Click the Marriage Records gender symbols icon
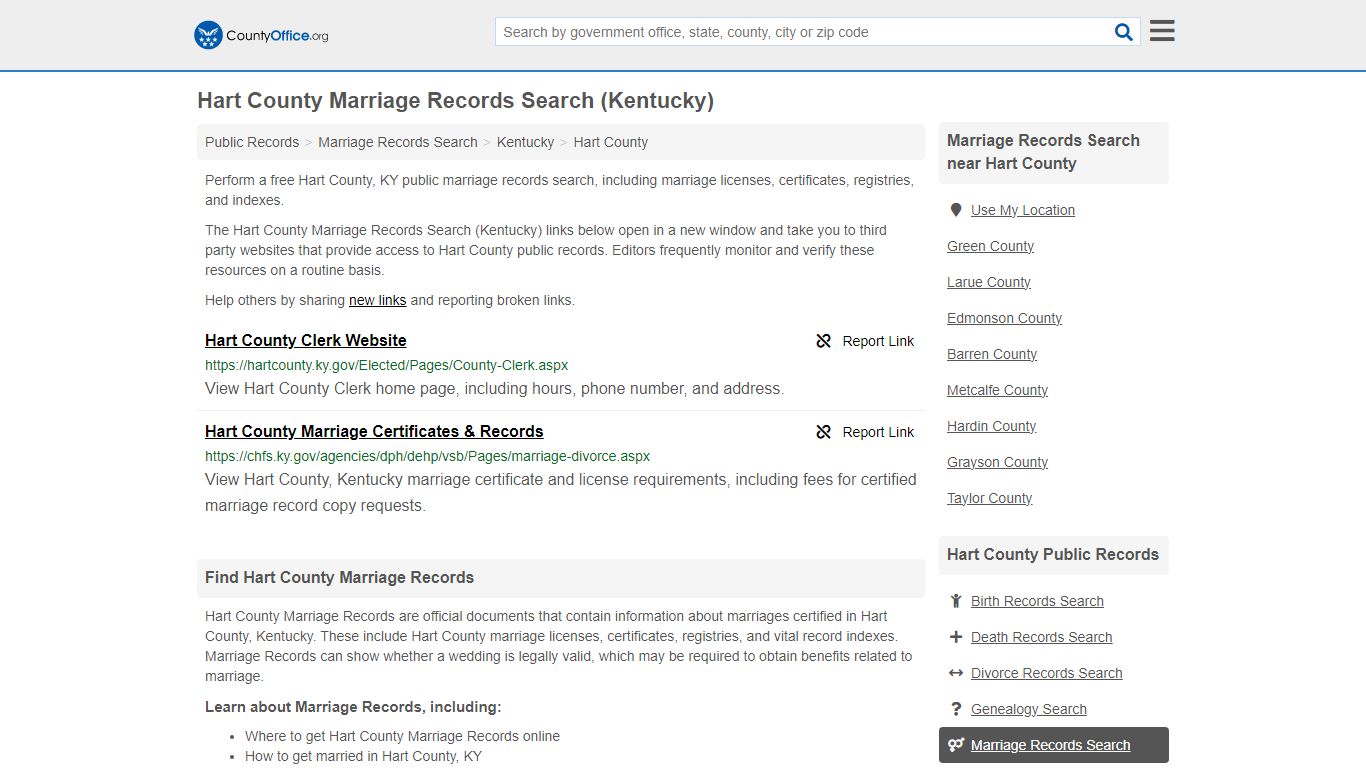 (956, 745)
